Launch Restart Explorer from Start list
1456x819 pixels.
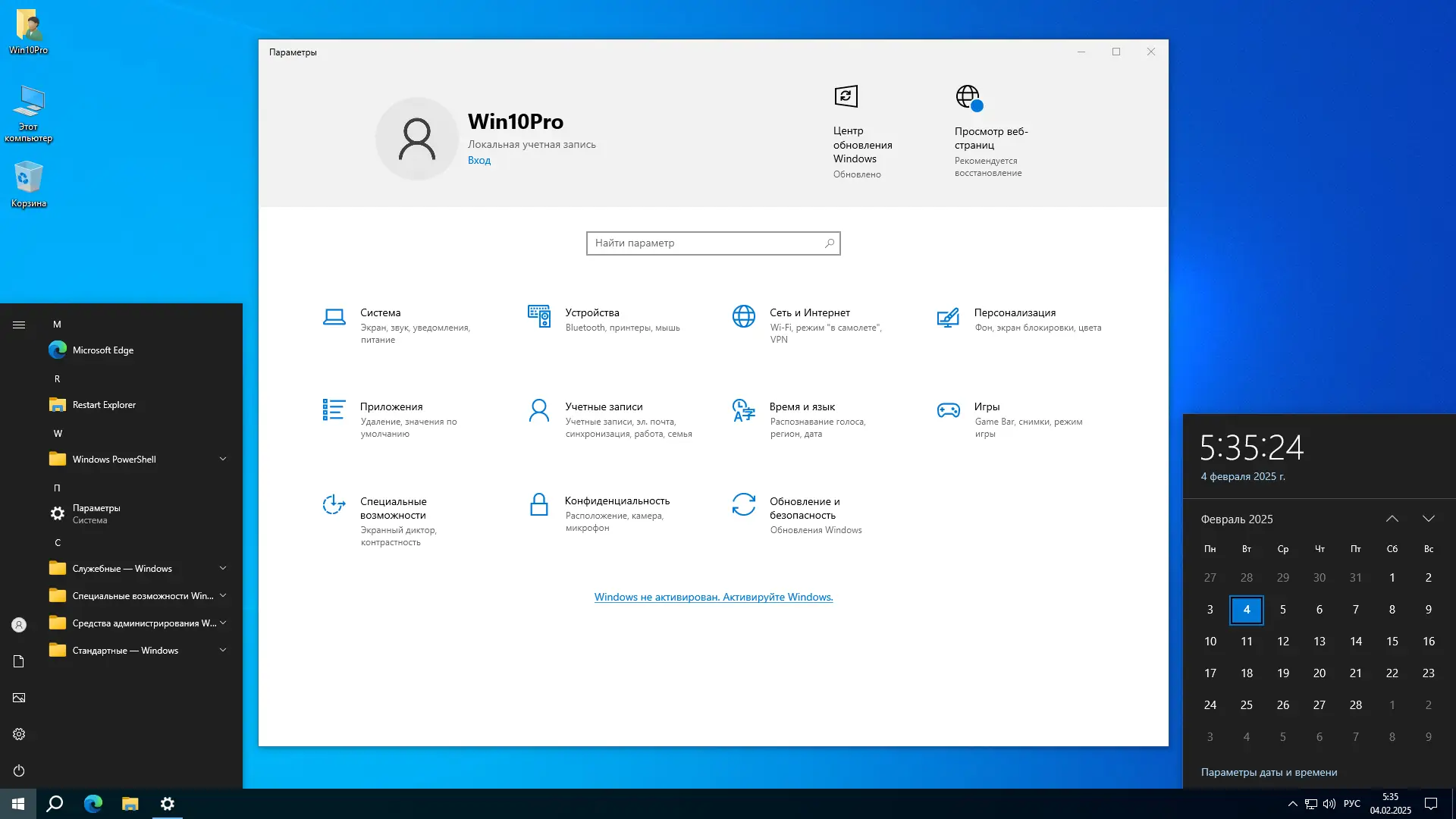(104, 405)
